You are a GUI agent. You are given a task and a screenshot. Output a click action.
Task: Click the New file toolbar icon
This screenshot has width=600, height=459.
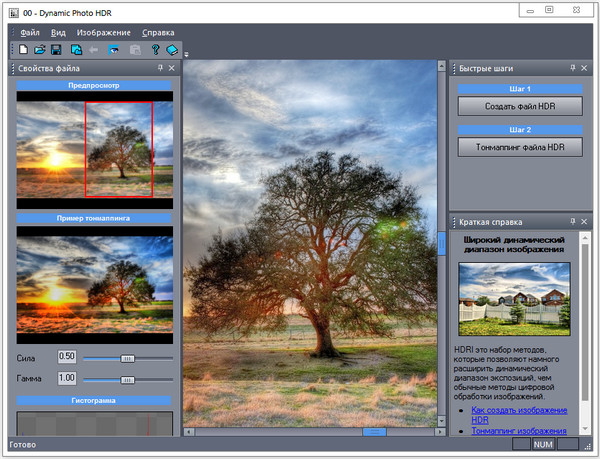coord(22,49)
